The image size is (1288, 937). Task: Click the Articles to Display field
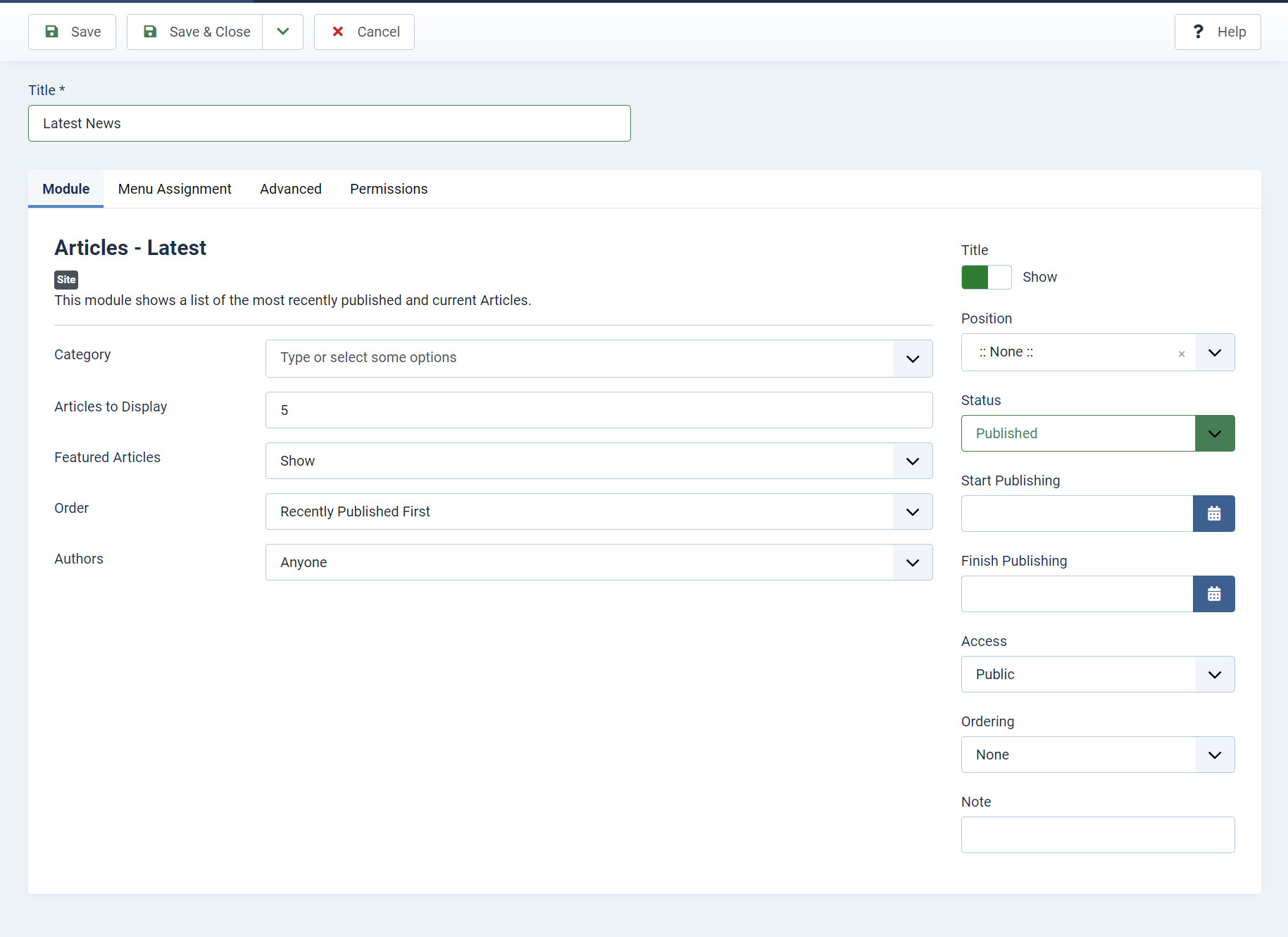pos(599,410)
